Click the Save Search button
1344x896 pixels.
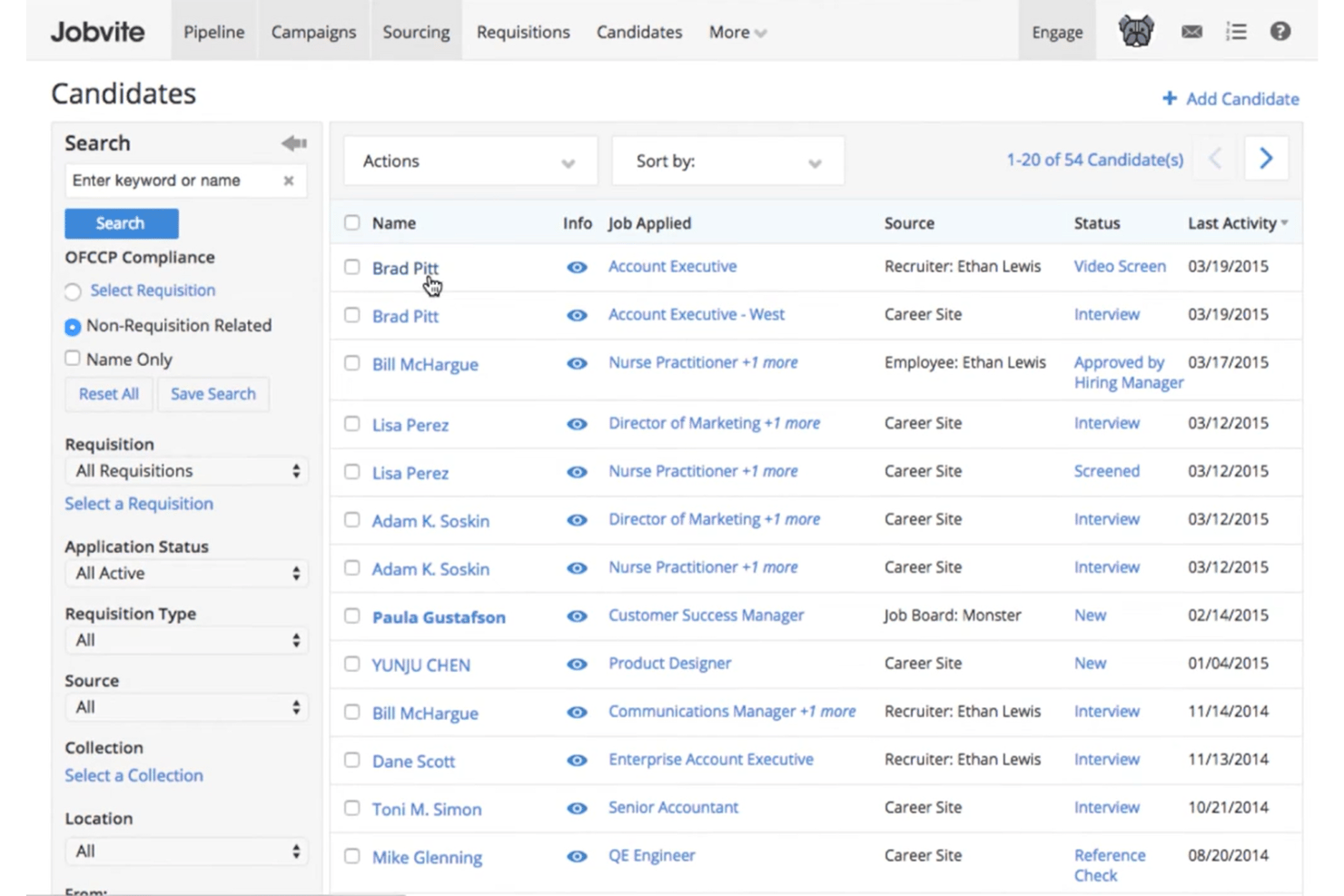pos(213,394)
